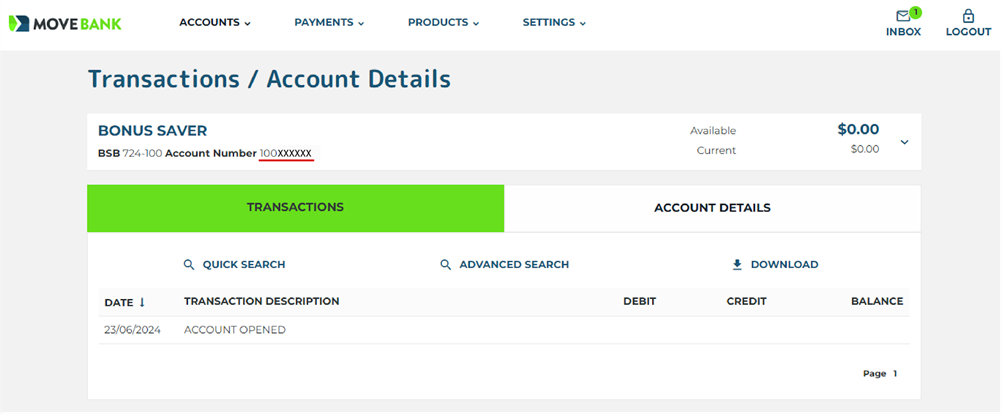Select the Transactions tab
Screen dimensions: 1002x414
(x=295, y=208)
